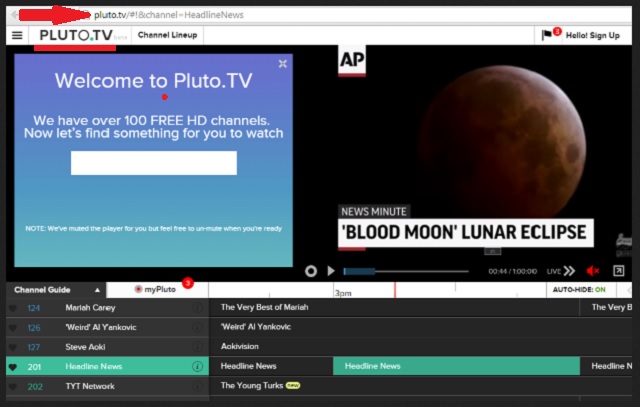Click the AP logo on the video
Screen dimensions: 640x407
tap(352, 60)
